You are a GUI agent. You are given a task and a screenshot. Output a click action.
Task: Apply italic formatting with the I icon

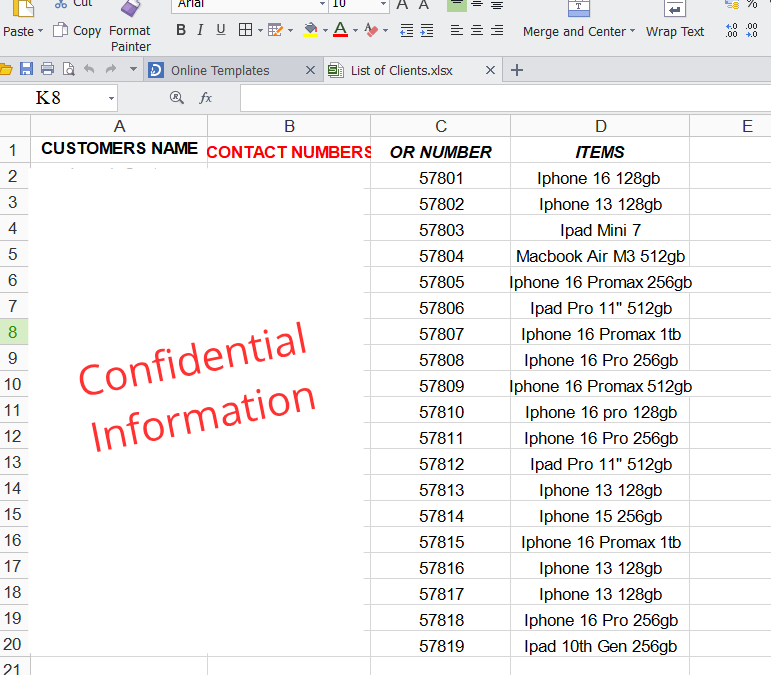tap(200, 30)
